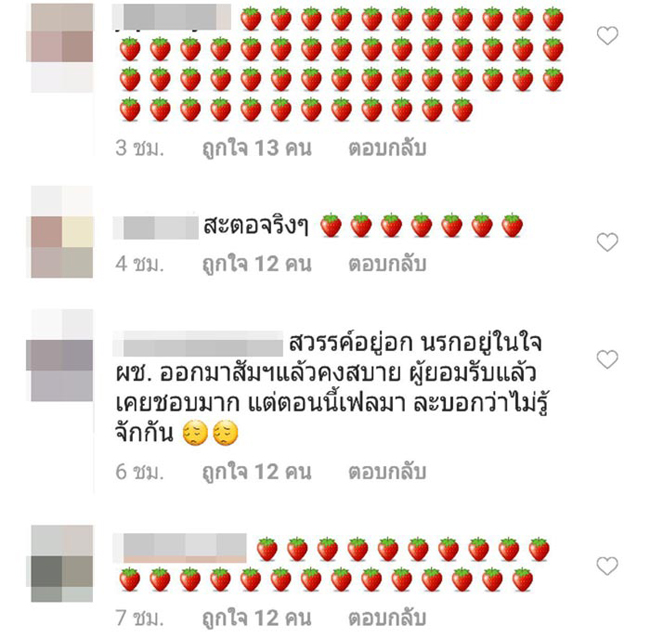650x638 pixels.
Task: Open blurred username before สะตอจริงๆ
Action: click(x=156, y=228)
